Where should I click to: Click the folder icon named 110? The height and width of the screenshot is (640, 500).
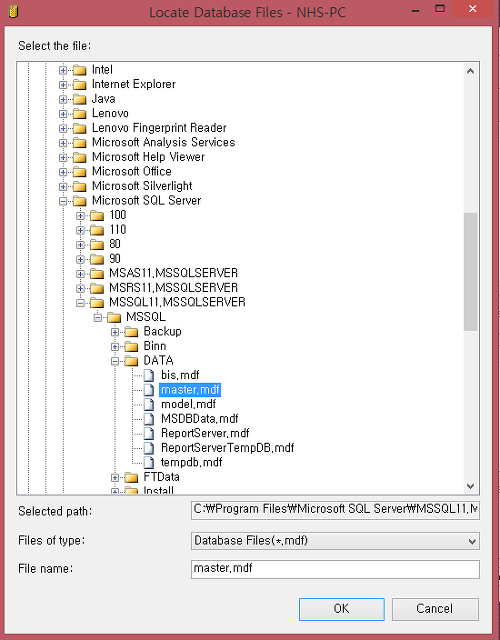[x=97, y=230]
